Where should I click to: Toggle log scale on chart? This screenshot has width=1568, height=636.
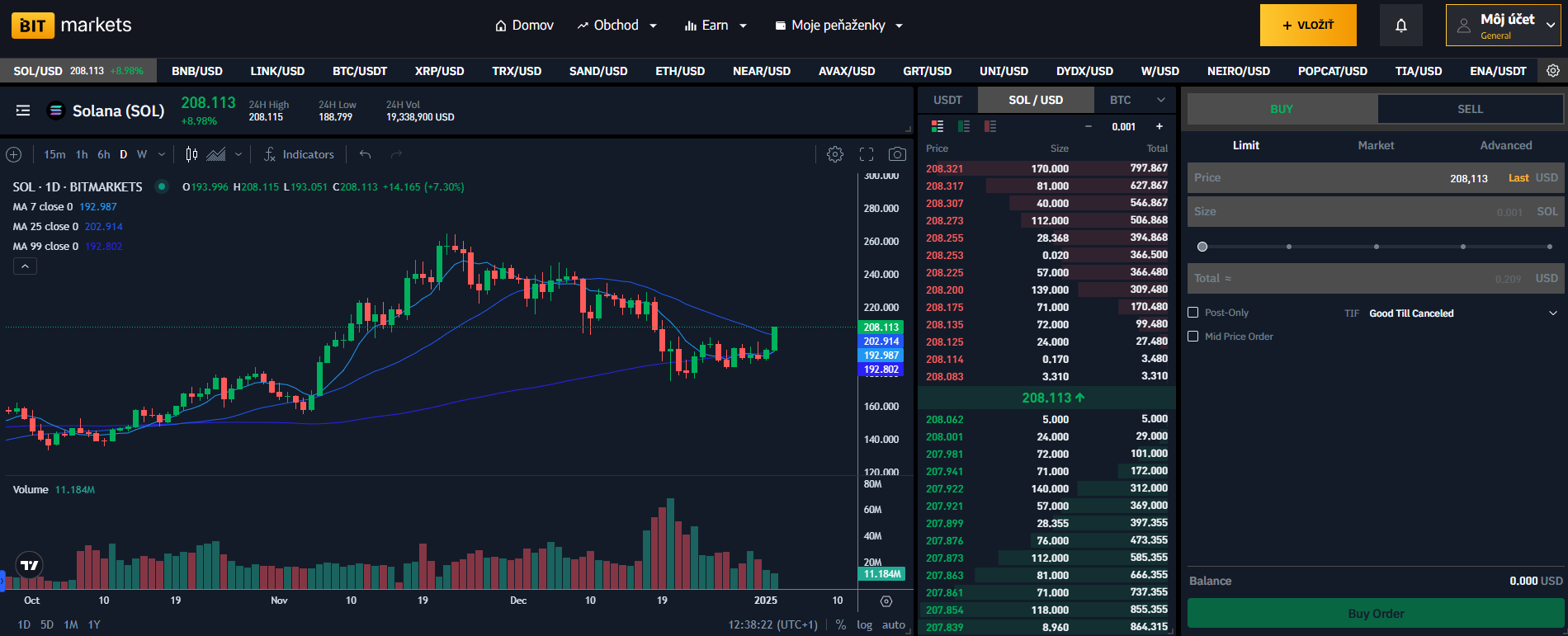coord(864,624)
